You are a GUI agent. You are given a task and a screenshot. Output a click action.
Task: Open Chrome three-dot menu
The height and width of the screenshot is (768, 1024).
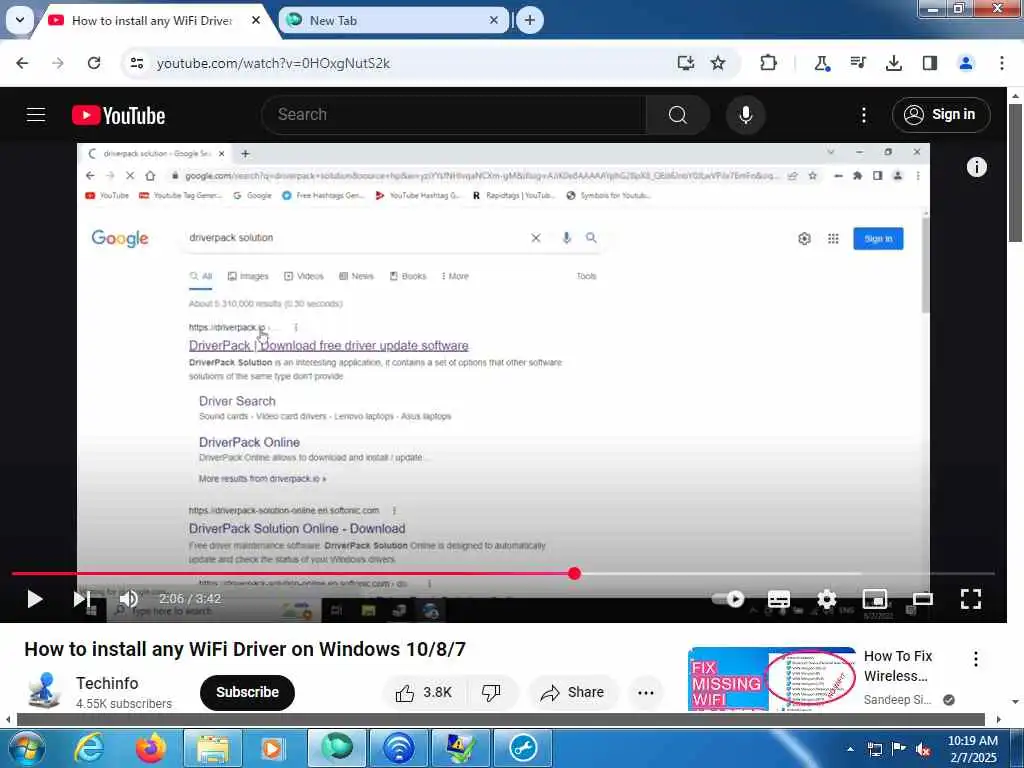tap(1002, 63)
